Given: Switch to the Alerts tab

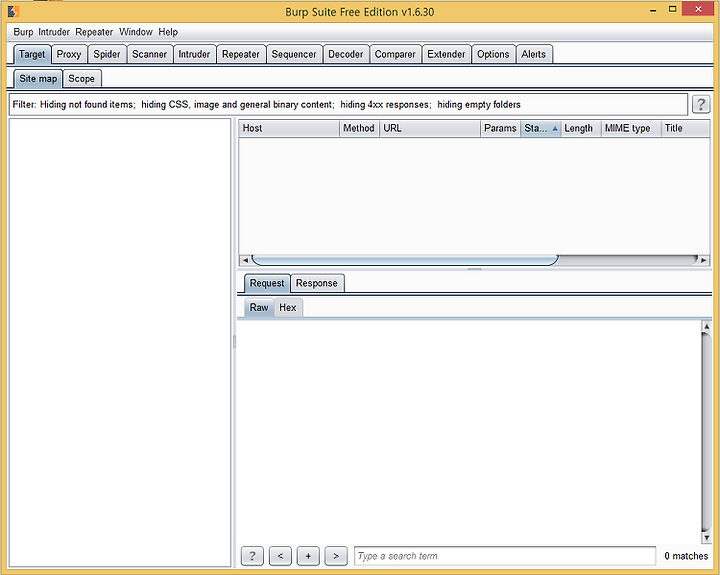Looking at the screenshot, I should click(534, 54).
